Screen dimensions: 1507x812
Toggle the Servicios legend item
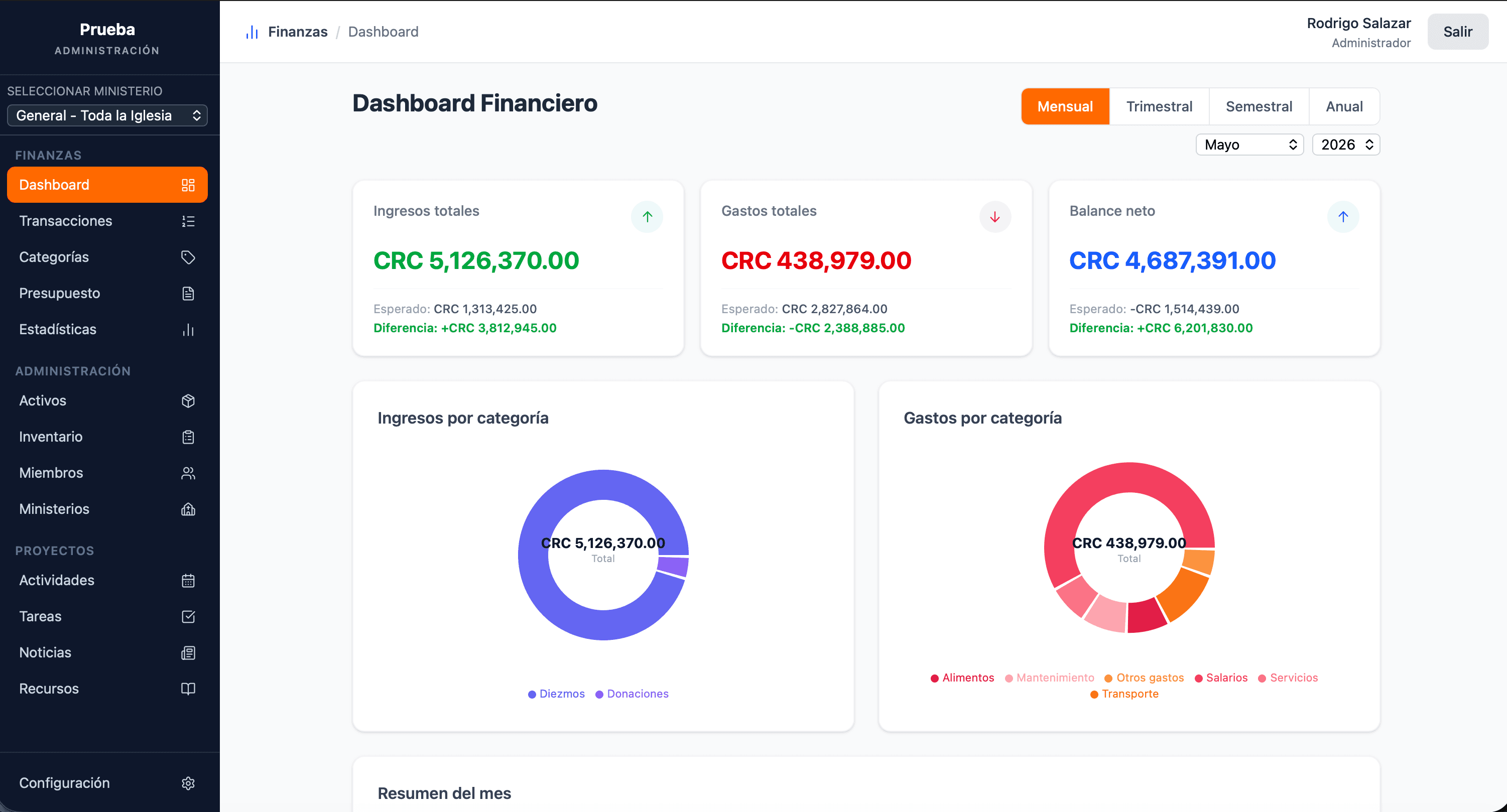point(1288,678)
